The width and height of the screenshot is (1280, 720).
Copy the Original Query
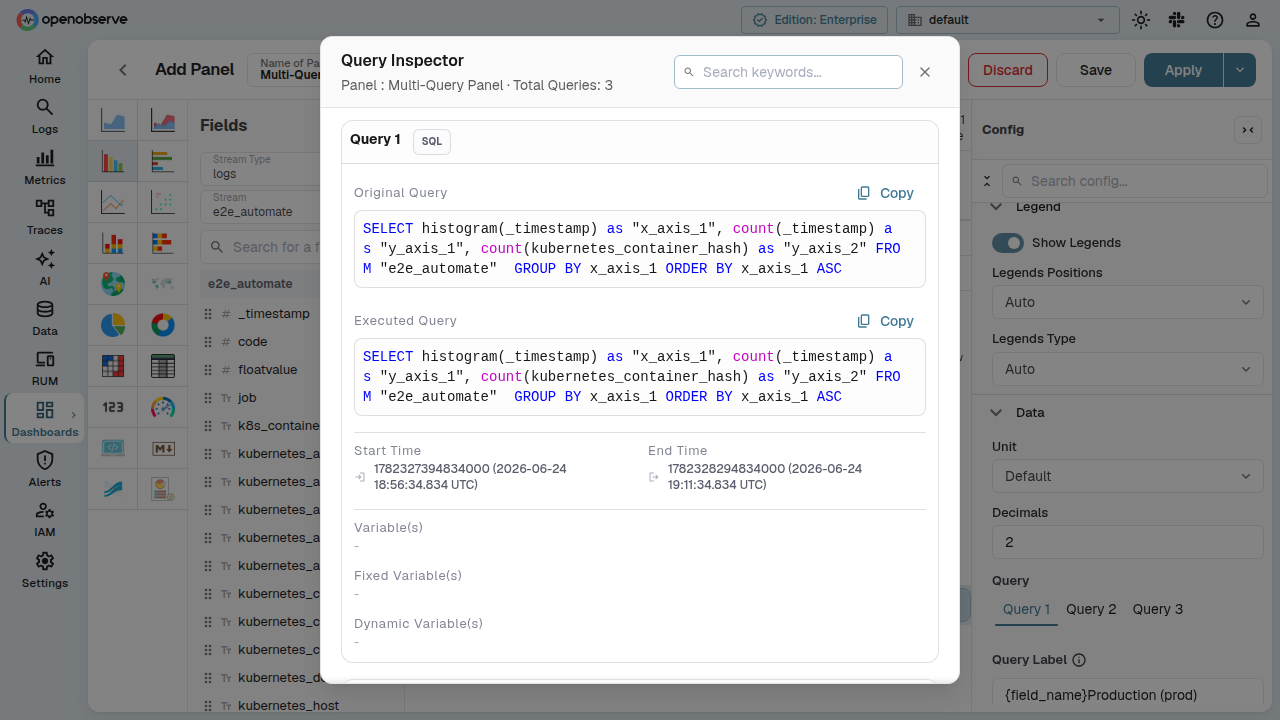pyautogui.click(x=886, y=193)
